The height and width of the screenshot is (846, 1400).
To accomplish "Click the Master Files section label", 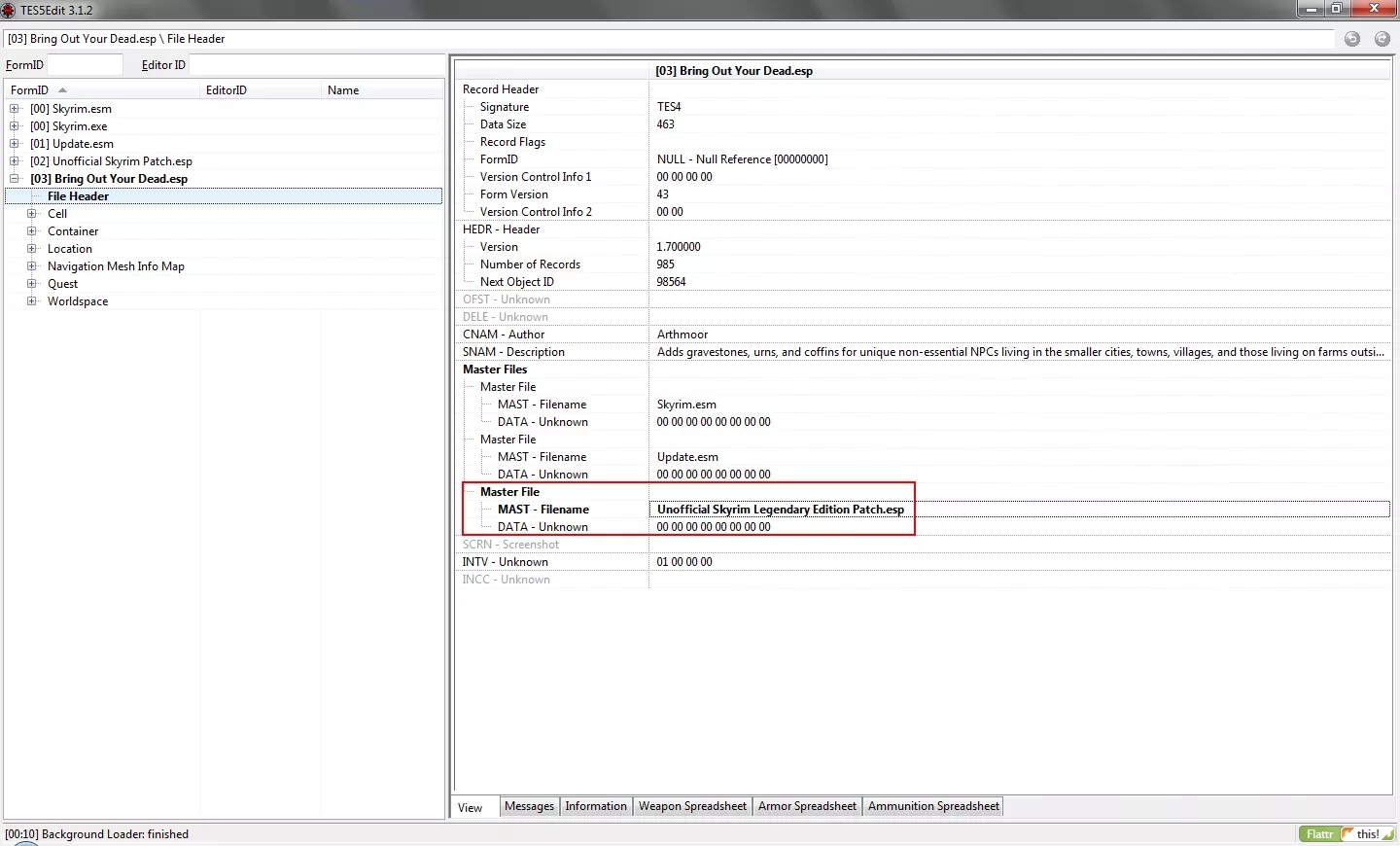I will coord(495,370).
